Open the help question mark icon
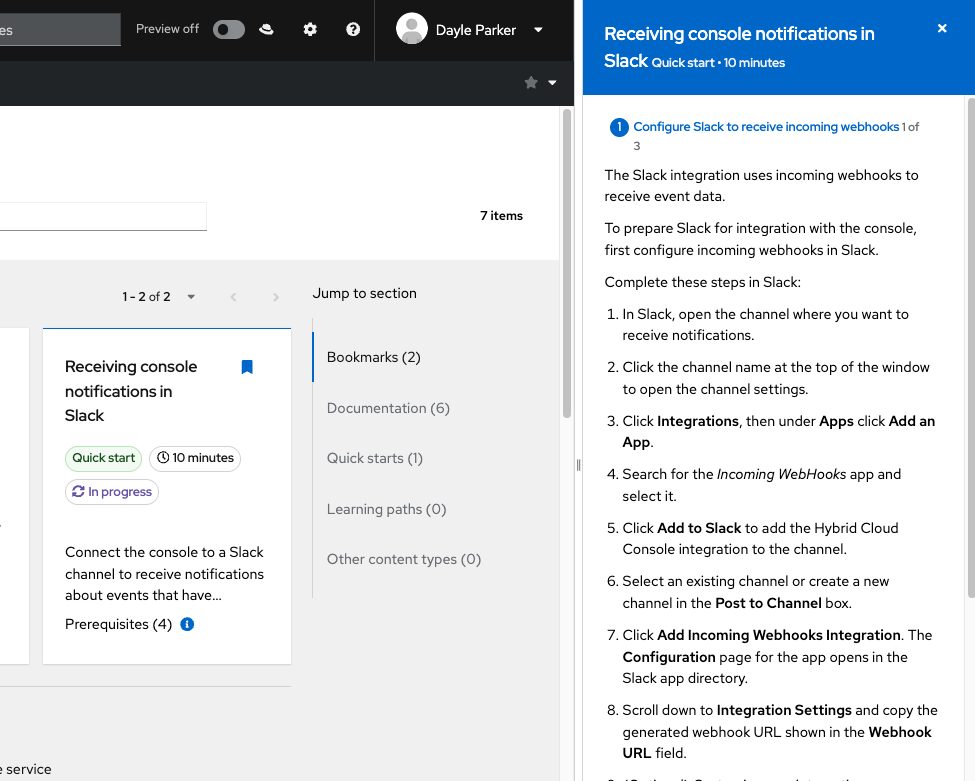This screenshot has height=781, width=975. 353,30
